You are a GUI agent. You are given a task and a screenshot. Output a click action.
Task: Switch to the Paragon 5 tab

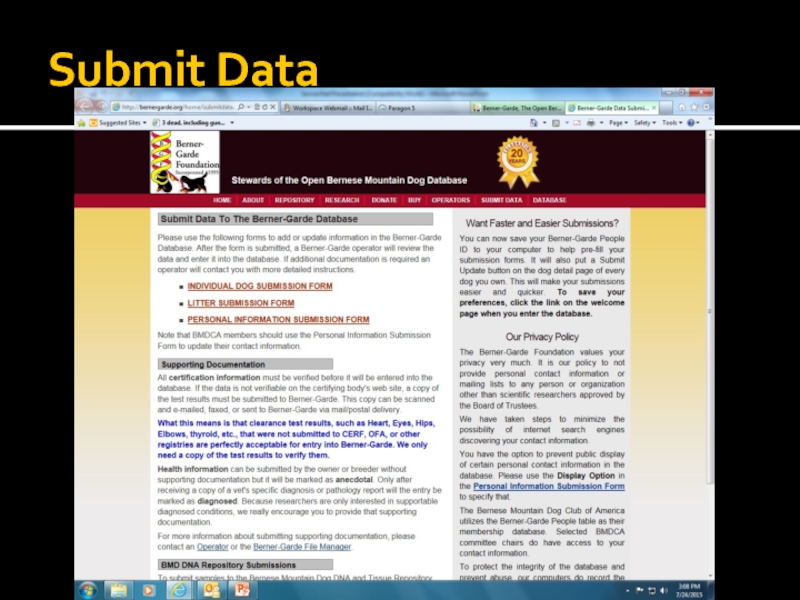(x=423, y=108)
